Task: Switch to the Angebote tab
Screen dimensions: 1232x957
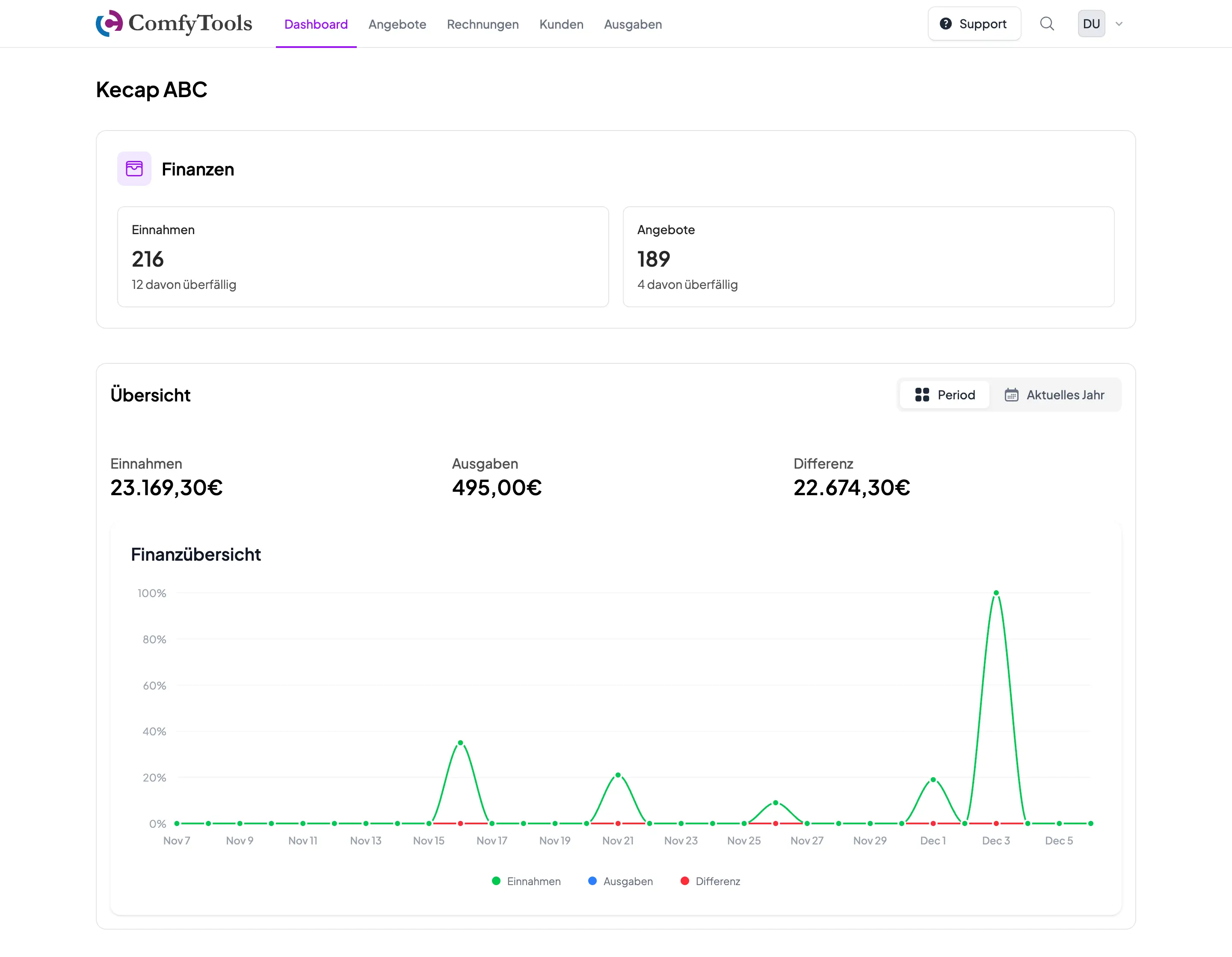Action: pyautogui.click(x=397, y=24)
